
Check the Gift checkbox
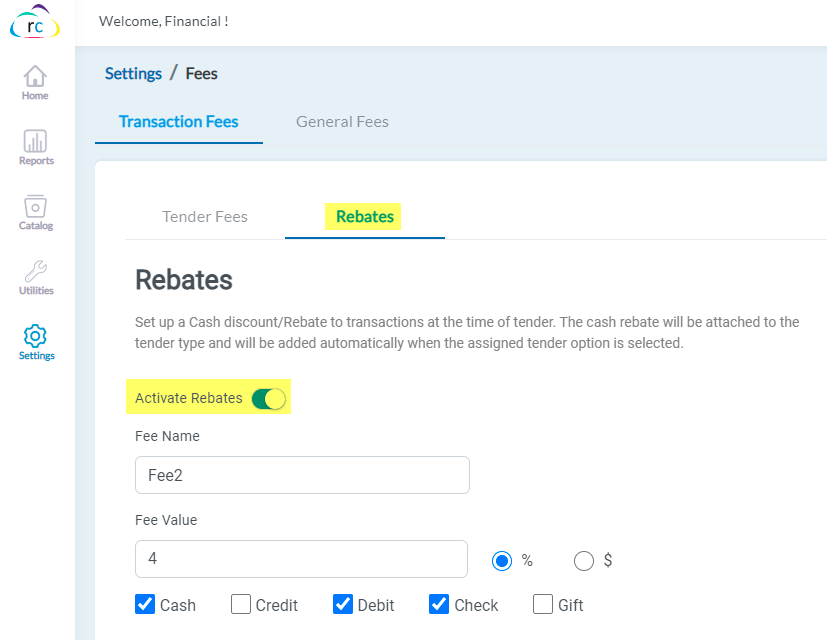(543, 604)
